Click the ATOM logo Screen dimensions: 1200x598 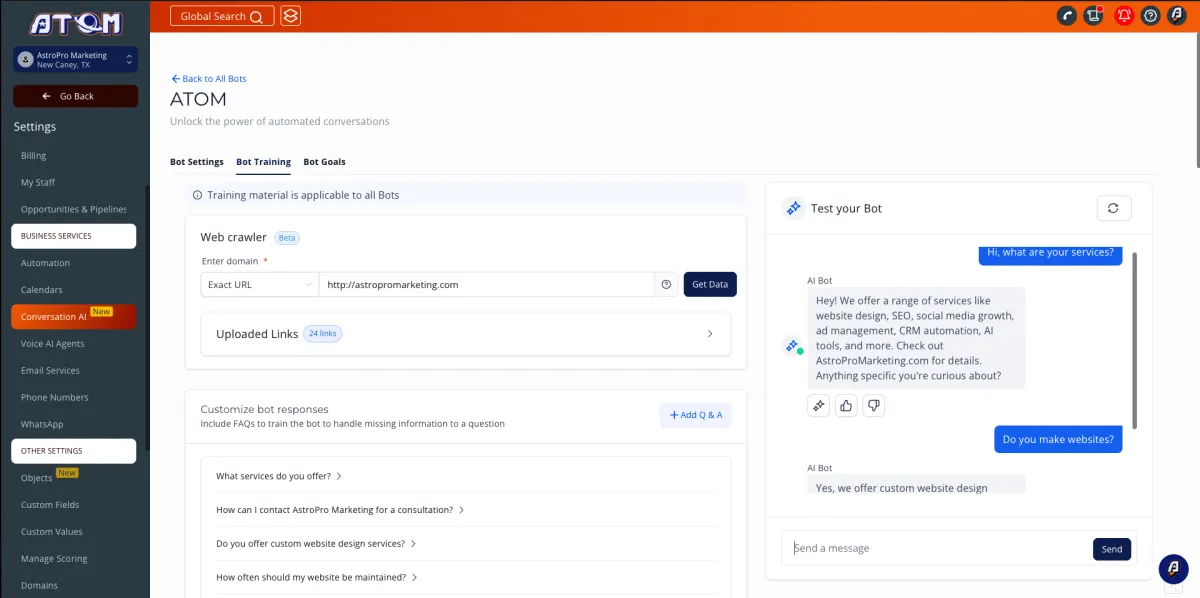coord(75,22)
